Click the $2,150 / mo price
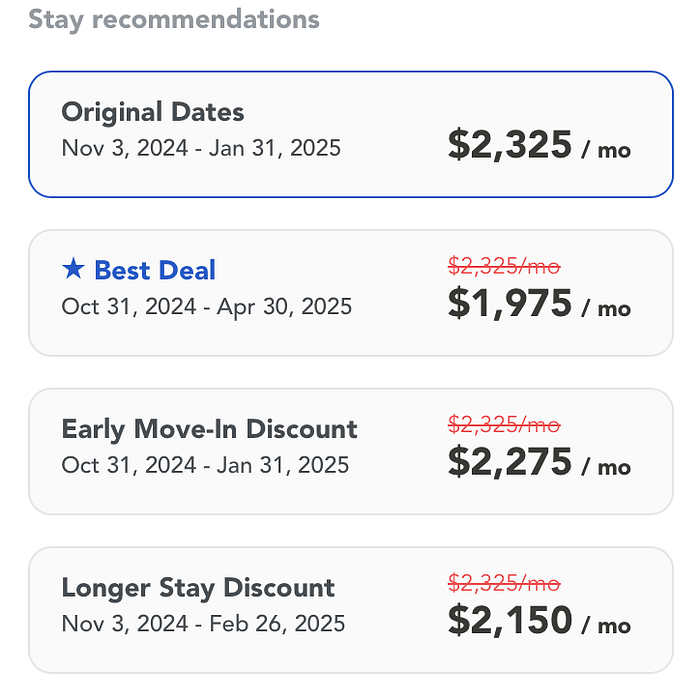This screenshot has width=700, height=699. (538, 620)
